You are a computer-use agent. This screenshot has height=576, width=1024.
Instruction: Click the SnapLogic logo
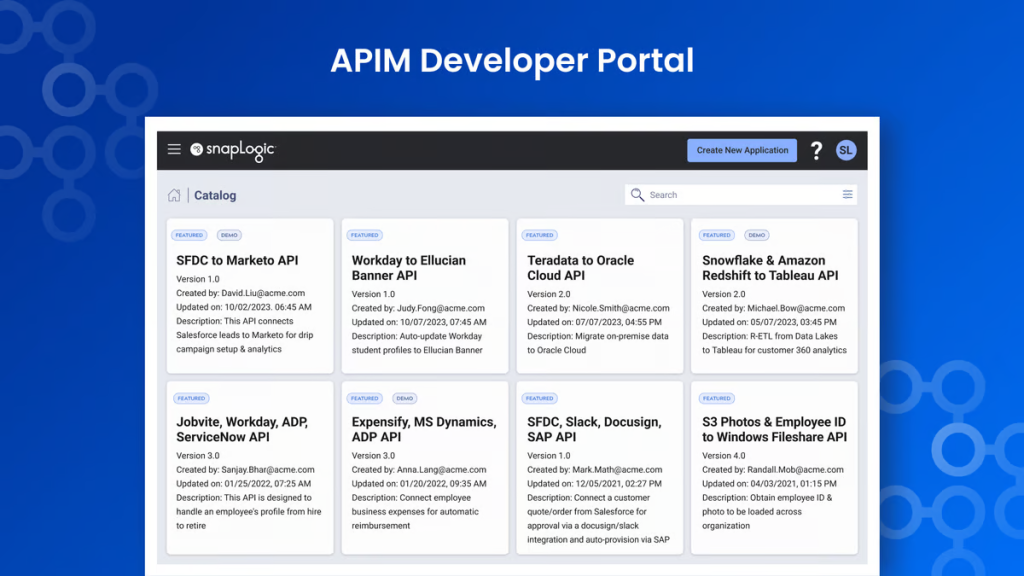point(232,150)
